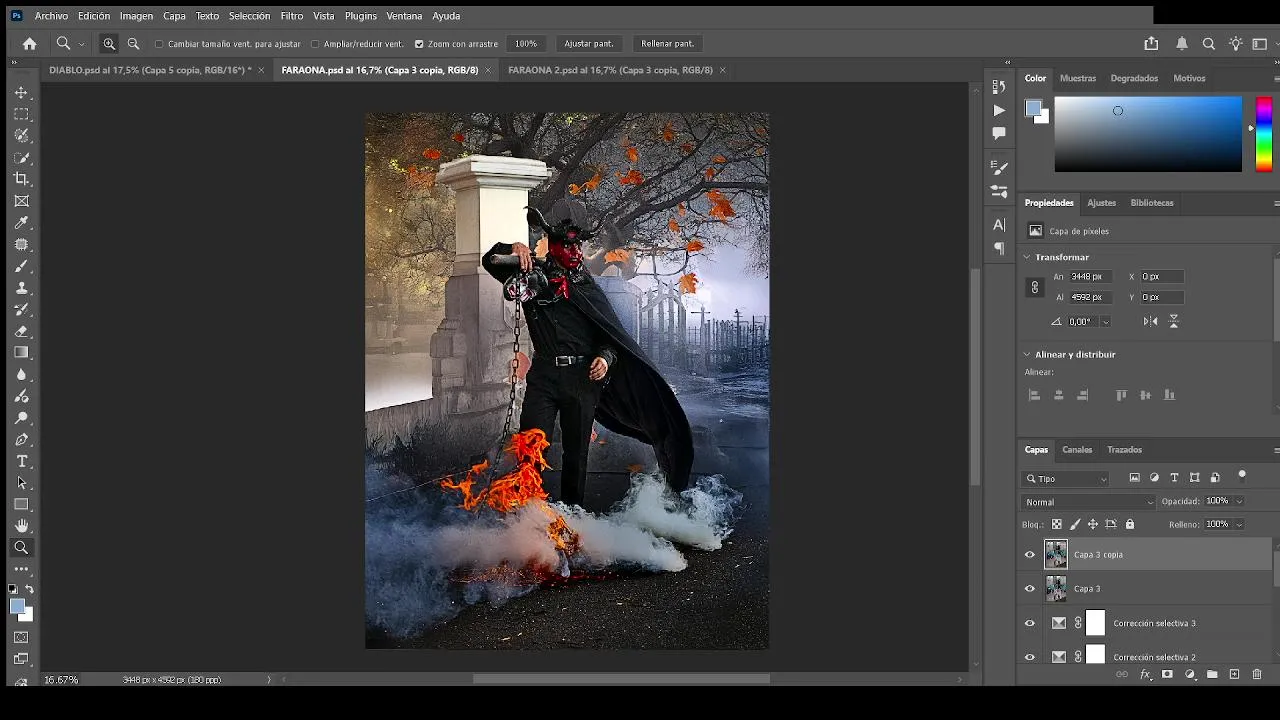Click the Rellenar pant. button
The height and width of the screenshot is (720, 1280).
[667, 44]
